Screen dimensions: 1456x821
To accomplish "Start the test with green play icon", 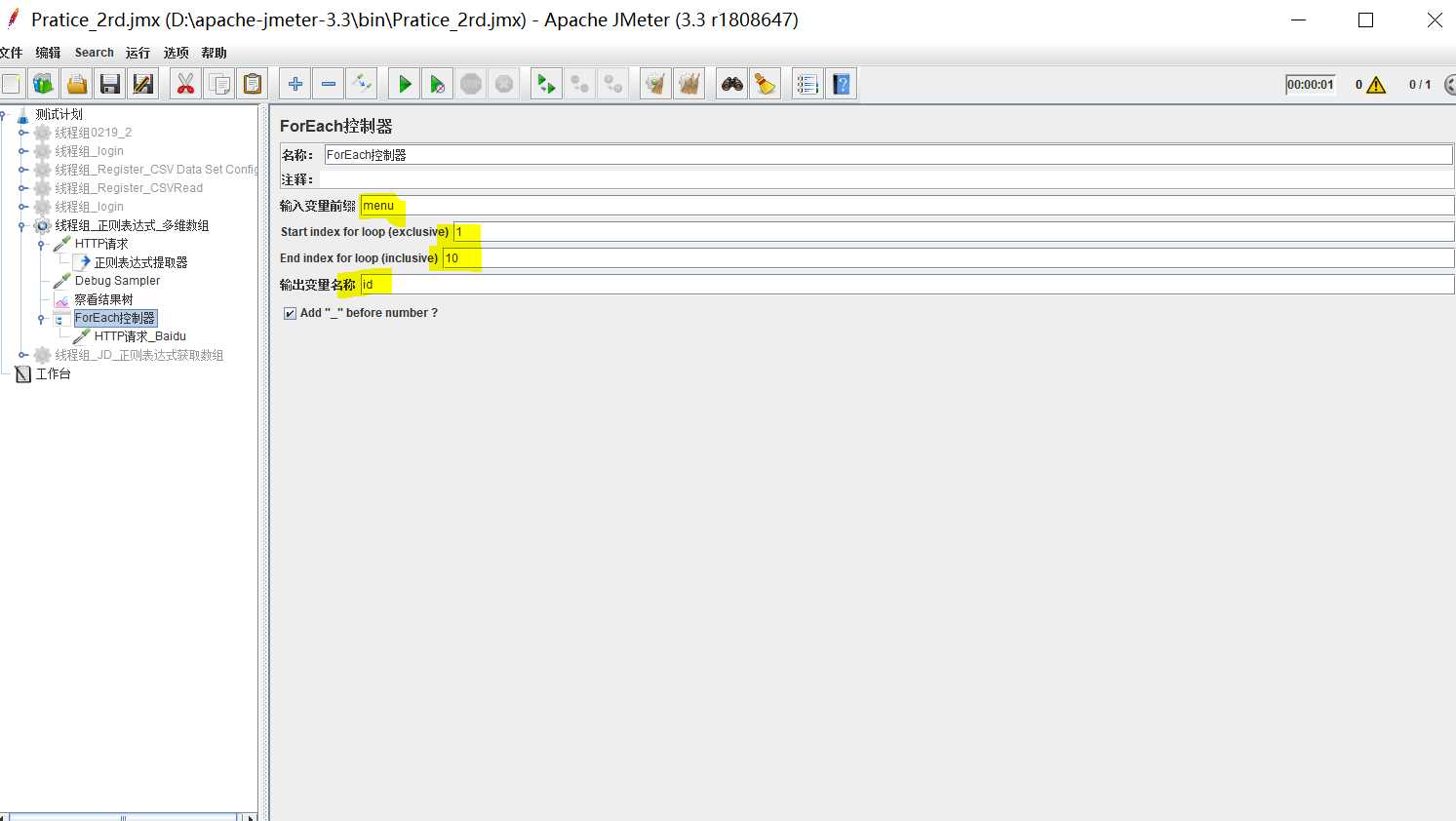I will coord(404,85).
